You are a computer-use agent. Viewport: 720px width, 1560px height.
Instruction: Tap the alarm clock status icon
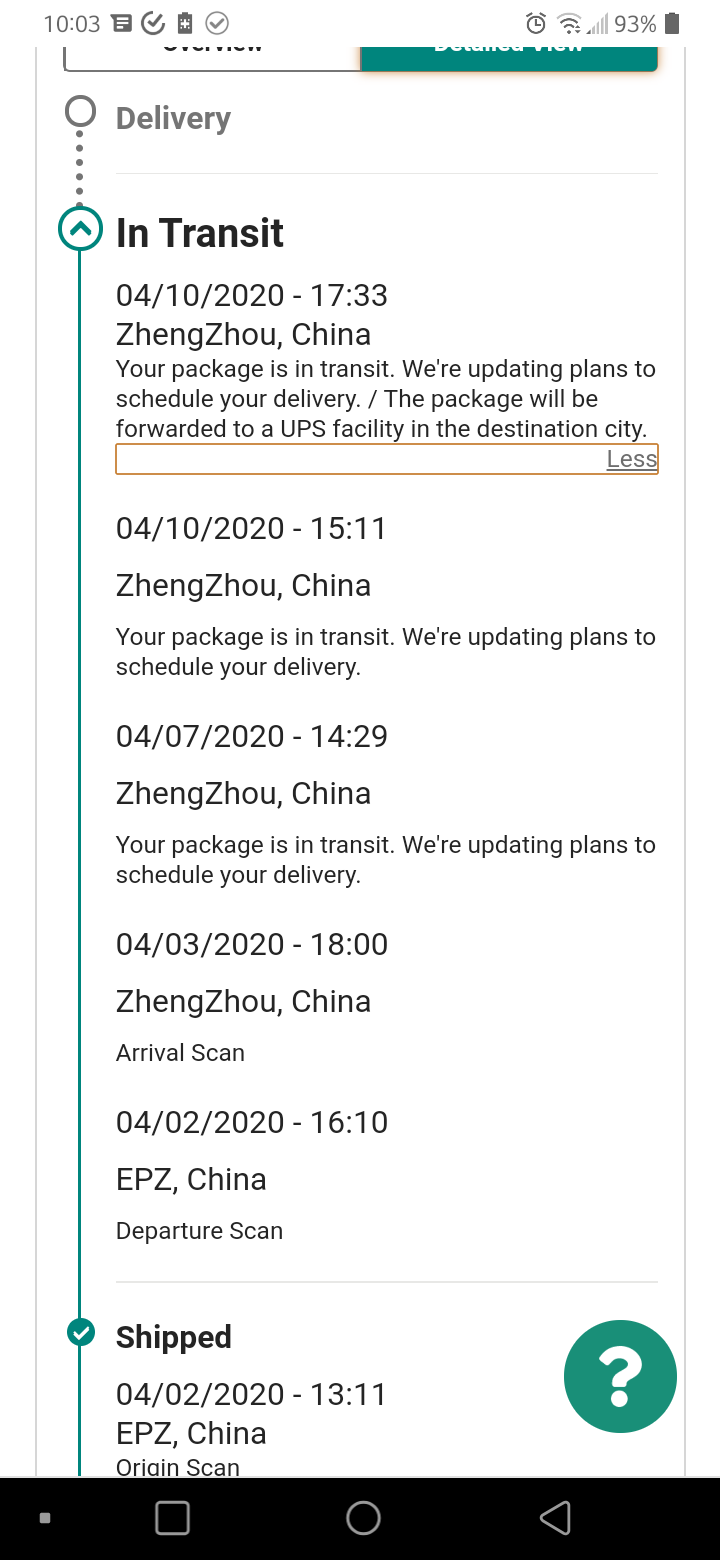(x=536, y=23)
